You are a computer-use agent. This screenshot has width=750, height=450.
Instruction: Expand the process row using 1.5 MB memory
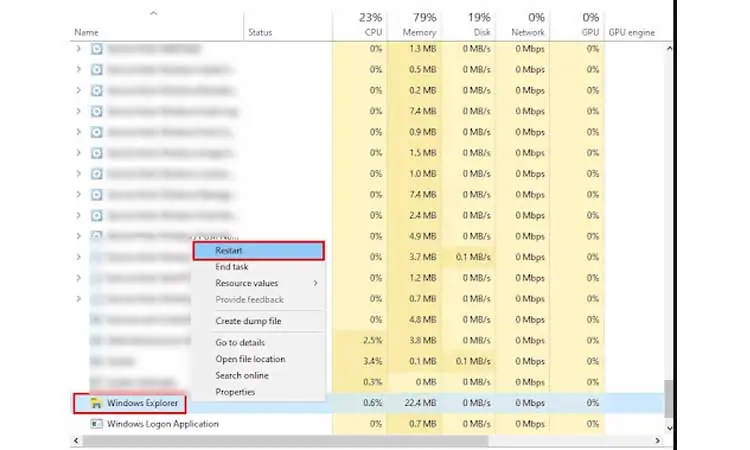point(79,152)
